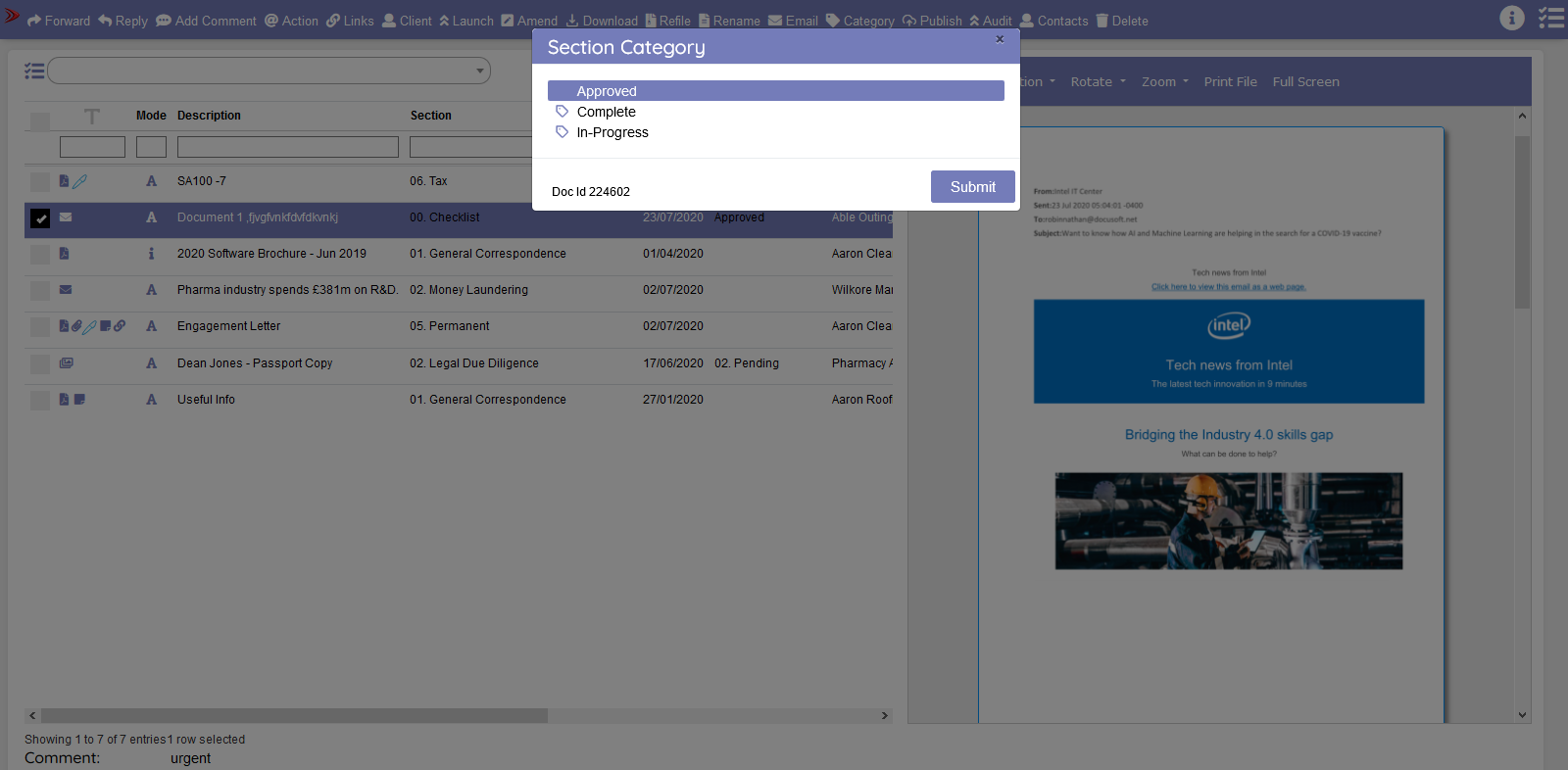Tick the Engagement Letter row checkbox
Screen dimensions: 1568x770
40,327
